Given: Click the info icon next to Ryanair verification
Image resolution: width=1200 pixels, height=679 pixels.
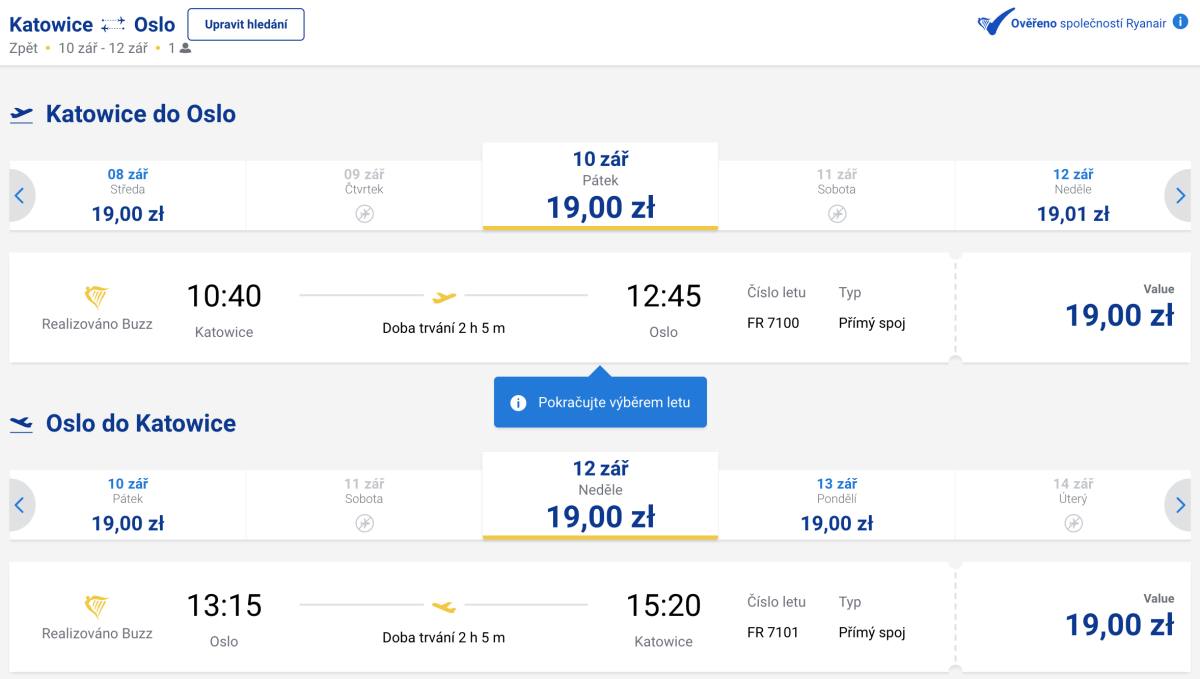Looking at the screenshot, I should click(x=1181, y=24).
